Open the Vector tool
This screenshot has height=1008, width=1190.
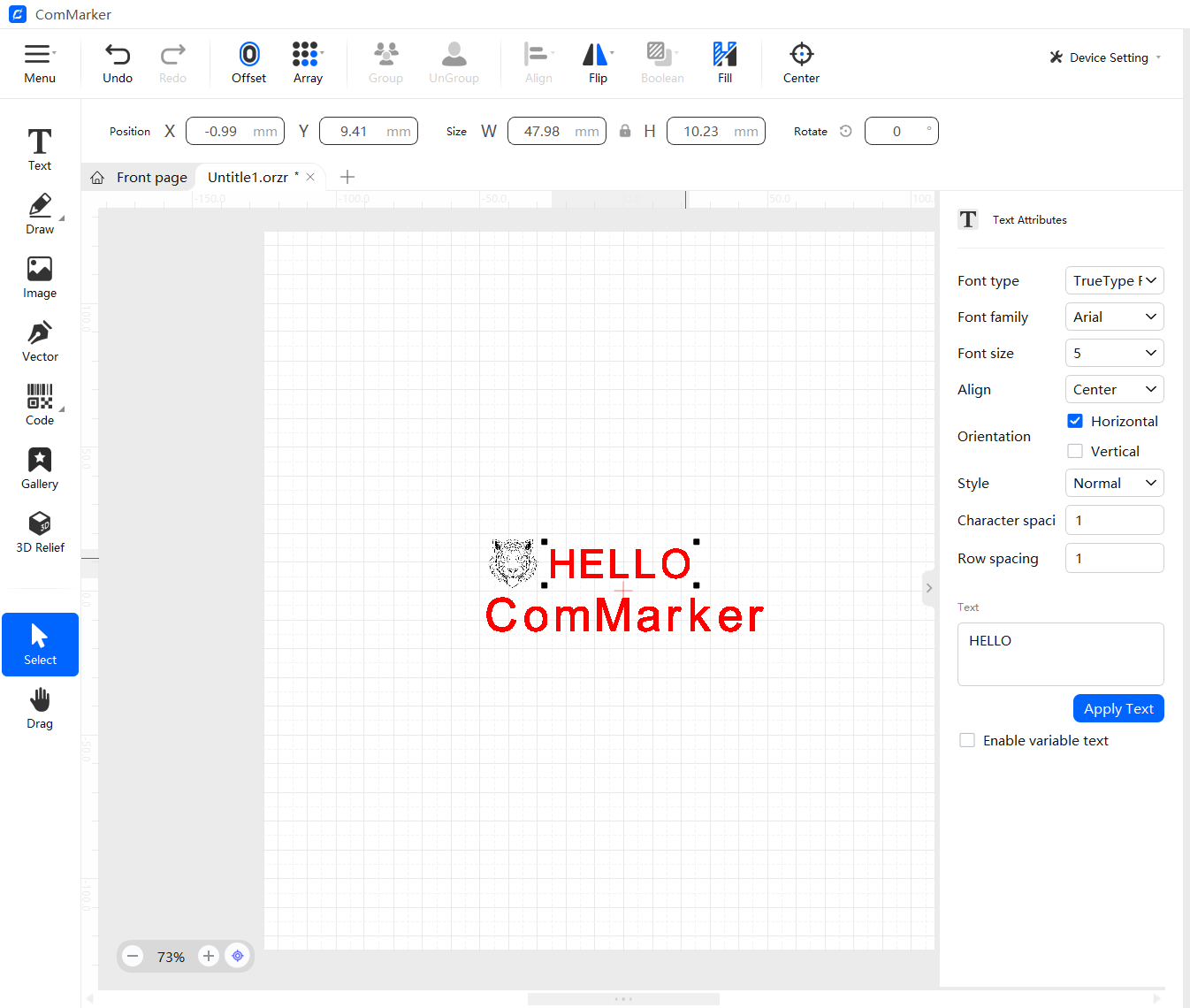(40, 340)
